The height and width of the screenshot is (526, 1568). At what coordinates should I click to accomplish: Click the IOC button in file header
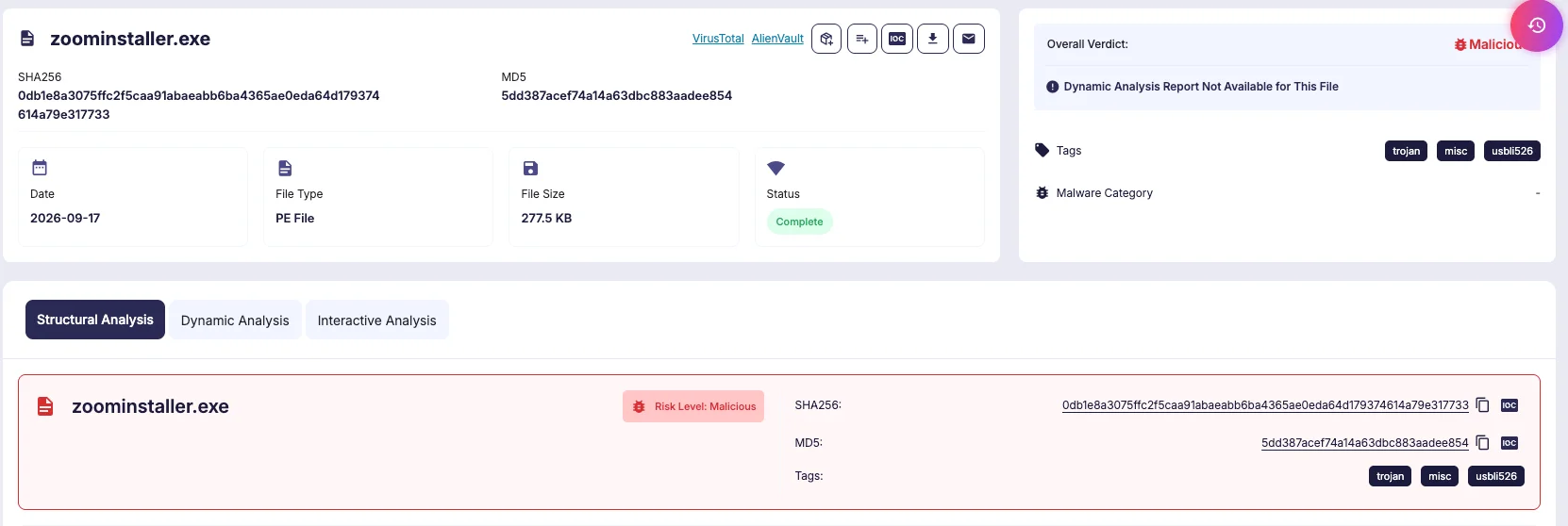click(x=897, y=39)
